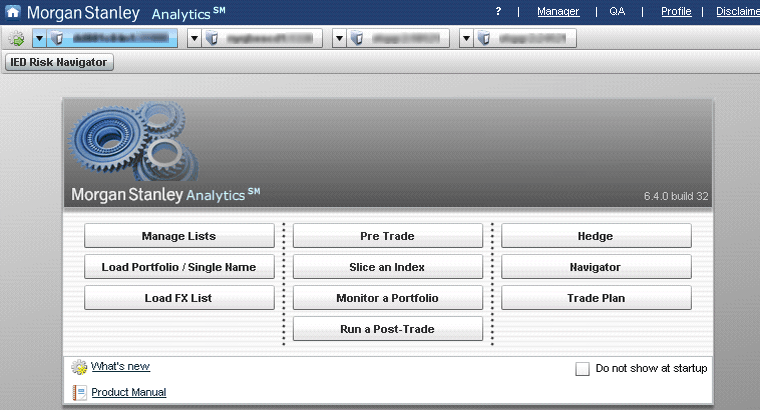Click the fourth workspace cube icon
This screenshot has height=410, width=760.
484,38
